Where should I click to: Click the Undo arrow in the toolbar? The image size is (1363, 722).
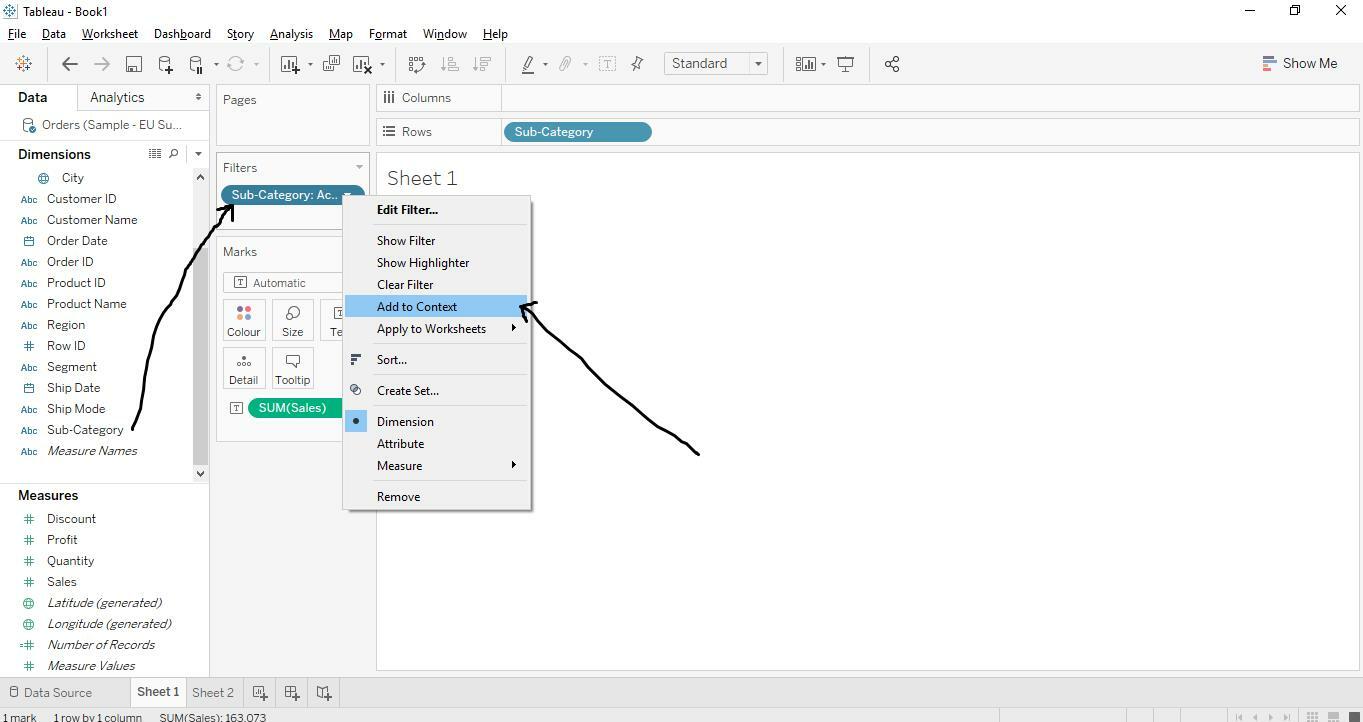click(70, 63)
